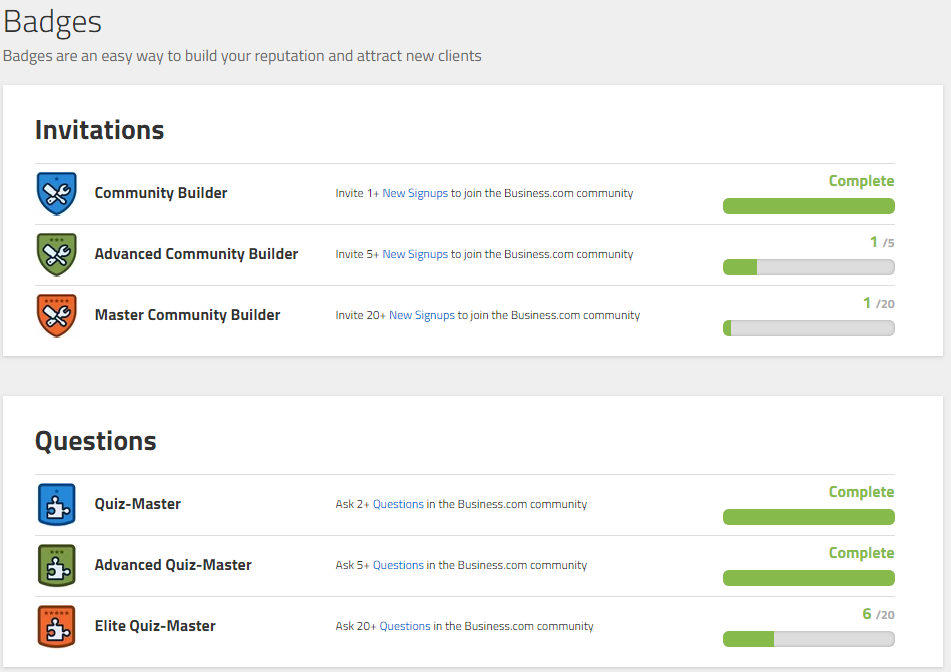Image resolution: width=951 pixels, height=672 pixels.
Task: Click the Questions section heading
Action: [95, 441]
